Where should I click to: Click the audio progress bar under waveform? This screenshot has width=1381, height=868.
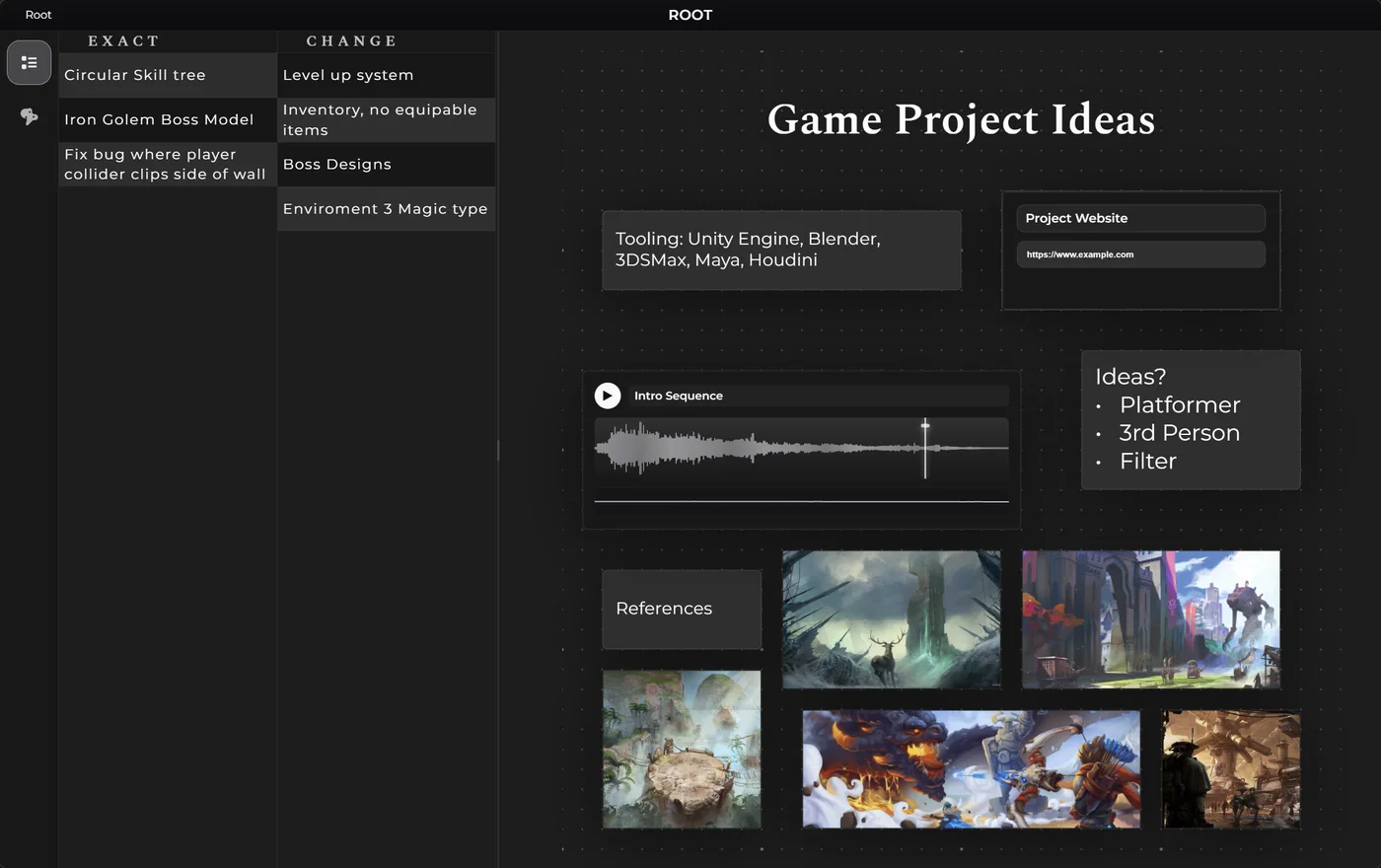[x=801, y=501]
